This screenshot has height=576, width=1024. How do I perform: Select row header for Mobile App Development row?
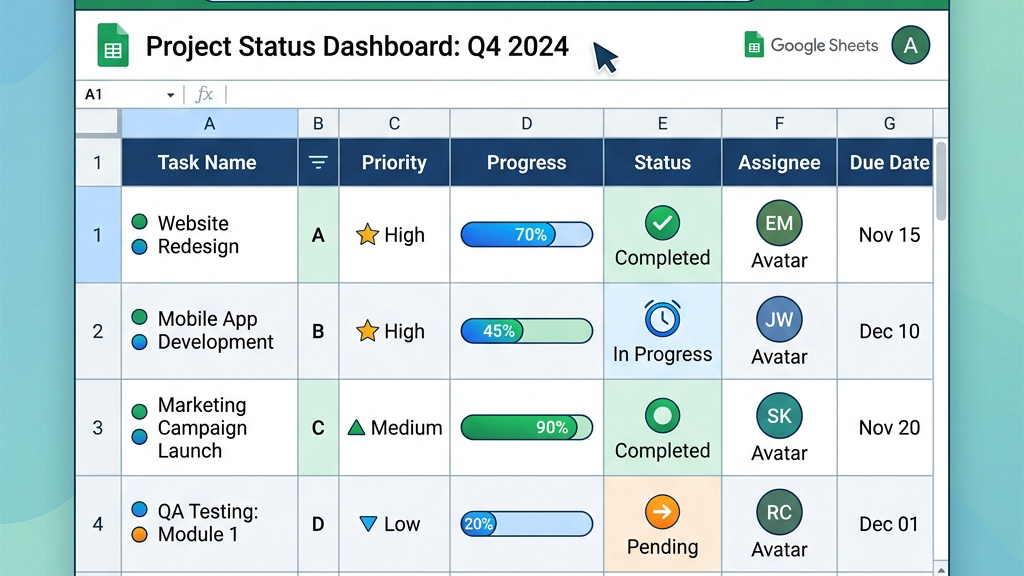click(98, 331)
